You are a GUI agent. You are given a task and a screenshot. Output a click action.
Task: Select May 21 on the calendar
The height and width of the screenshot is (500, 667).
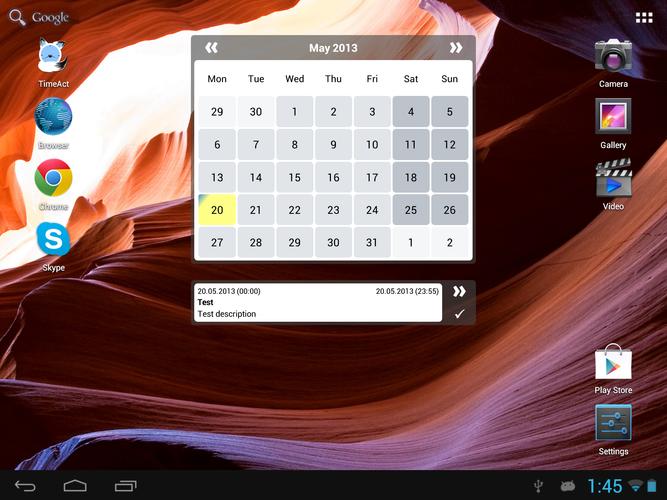point(256,210)
